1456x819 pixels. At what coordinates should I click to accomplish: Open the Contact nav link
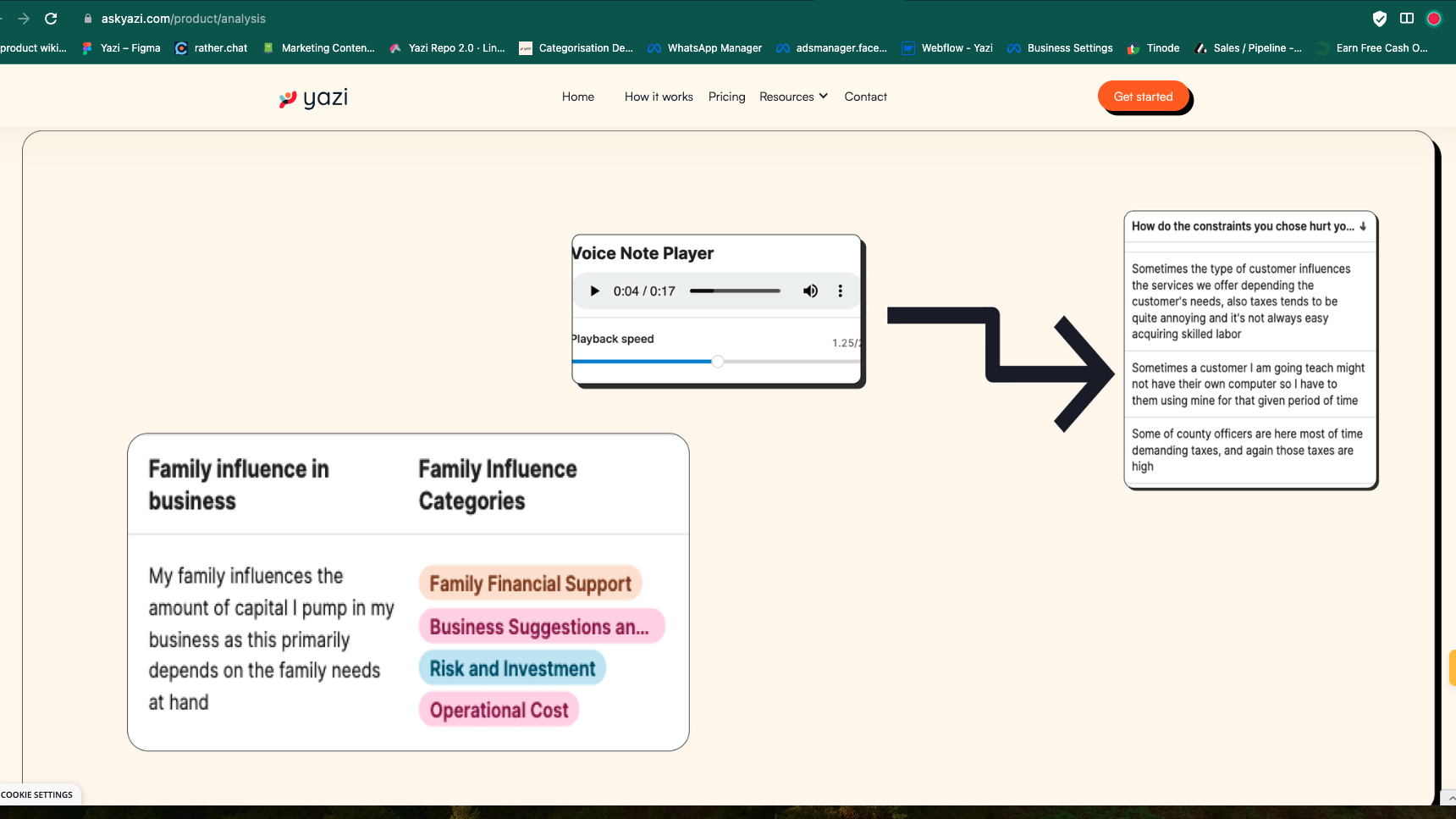coord(866,97)
